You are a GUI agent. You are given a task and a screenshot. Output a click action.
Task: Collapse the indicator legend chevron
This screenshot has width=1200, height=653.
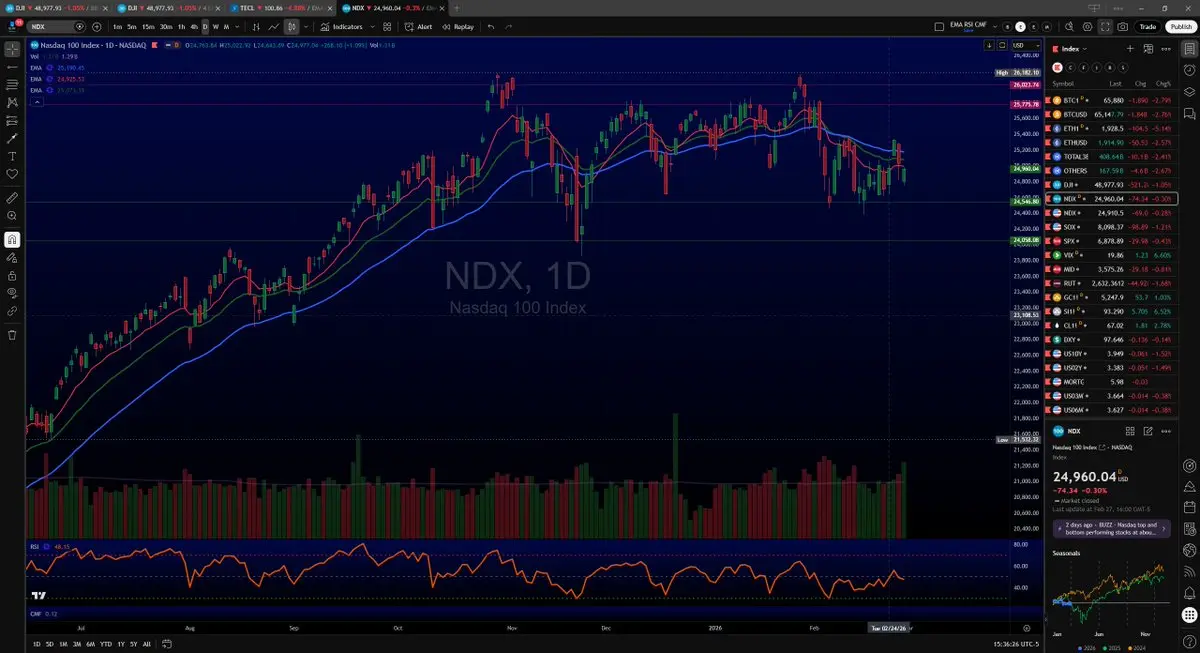tap(37, 101)
